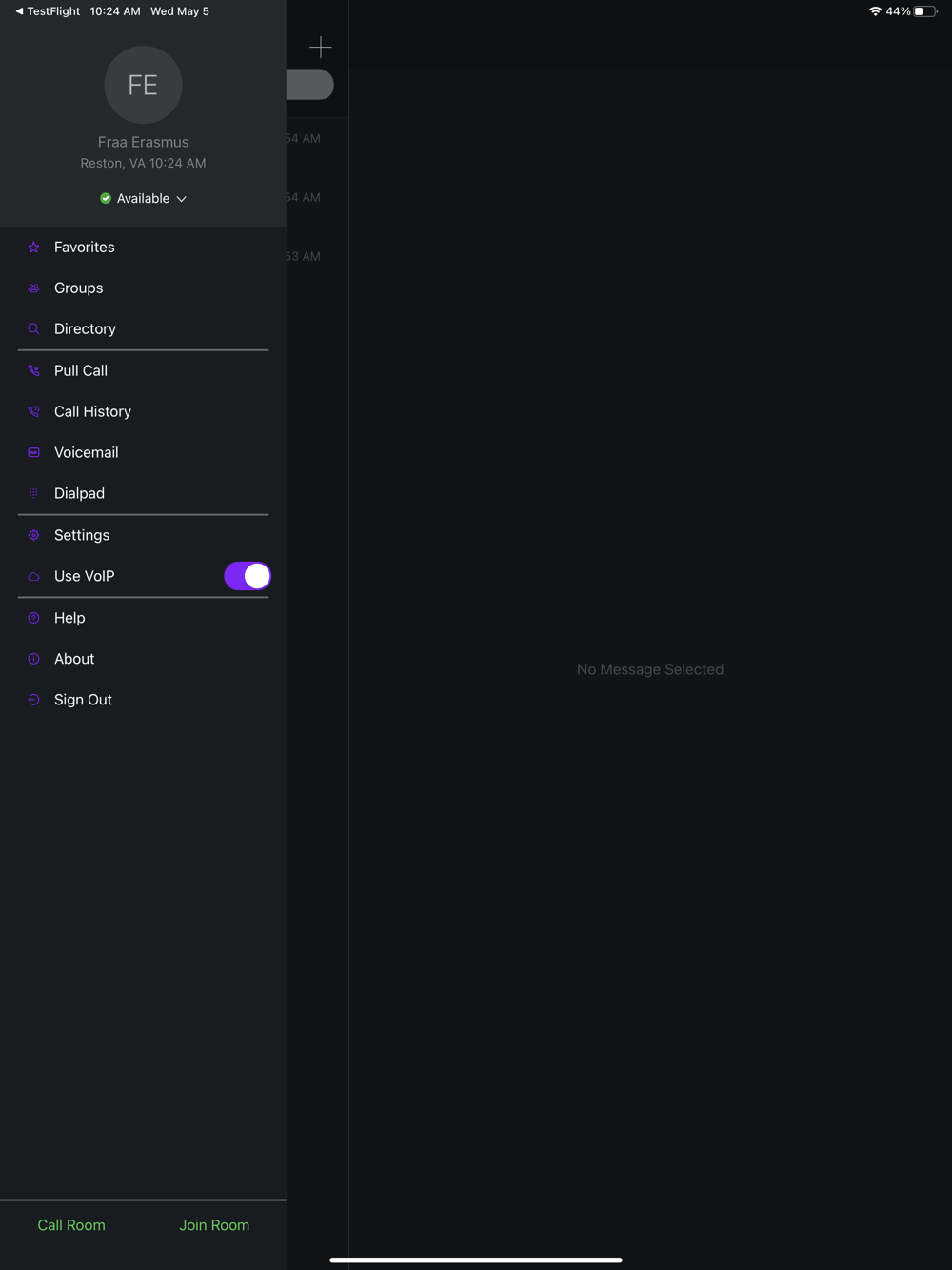
Task: Click the chevron beside Available status
Action: coord(181,199)
